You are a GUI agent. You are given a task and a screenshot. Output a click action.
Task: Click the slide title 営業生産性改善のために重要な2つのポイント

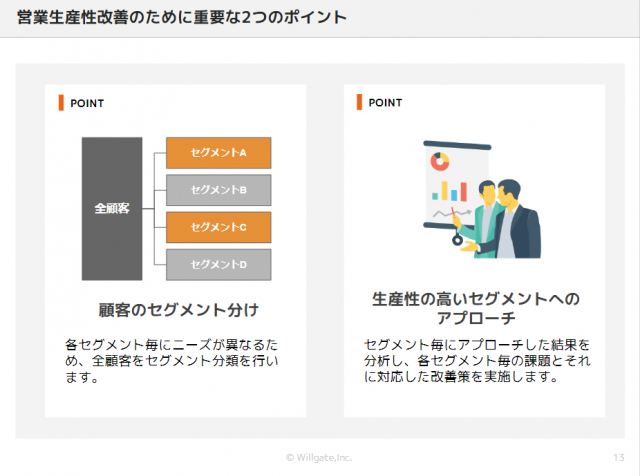(182, 17)
